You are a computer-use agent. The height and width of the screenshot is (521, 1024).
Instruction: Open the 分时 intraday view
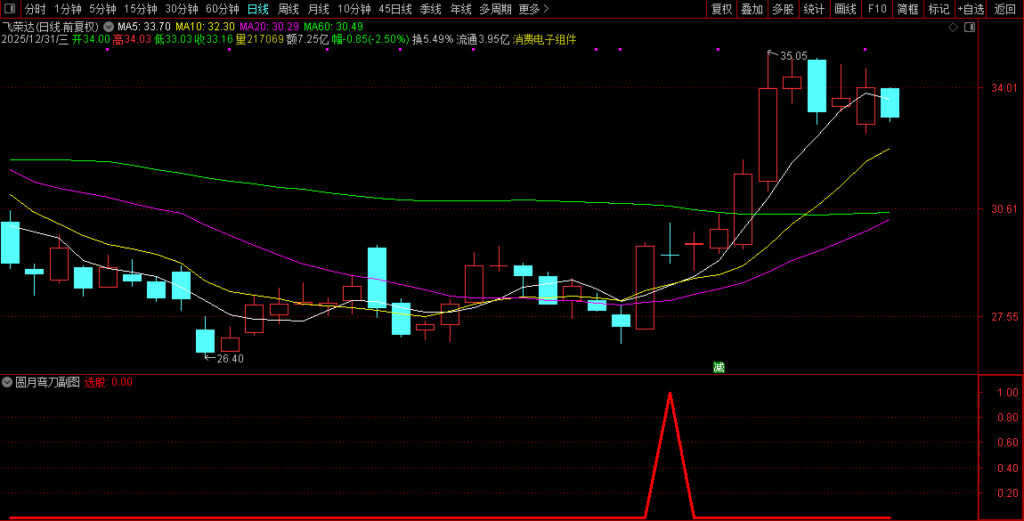tap(35, 9)
